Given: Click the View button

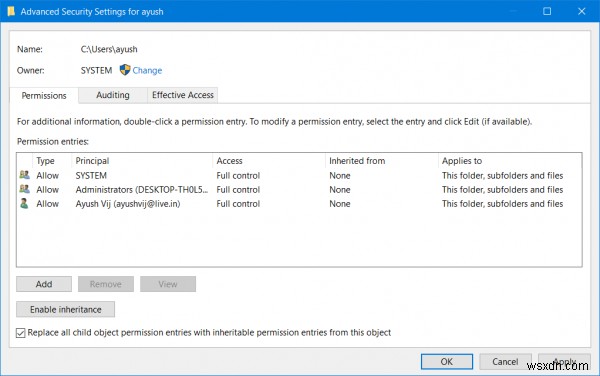Looking at the screenshot, I should point(168,284).
